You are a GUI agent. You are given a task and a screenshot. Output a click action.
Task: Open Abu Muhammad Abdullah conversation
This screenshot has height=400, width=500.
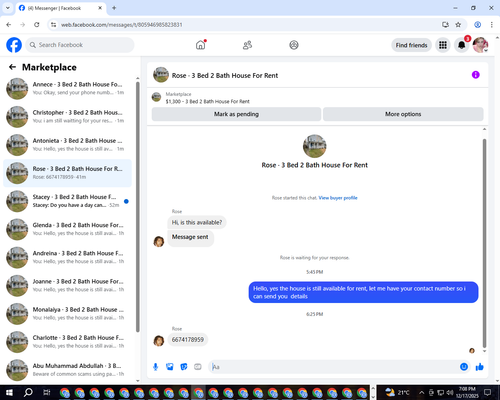(67, 370)
